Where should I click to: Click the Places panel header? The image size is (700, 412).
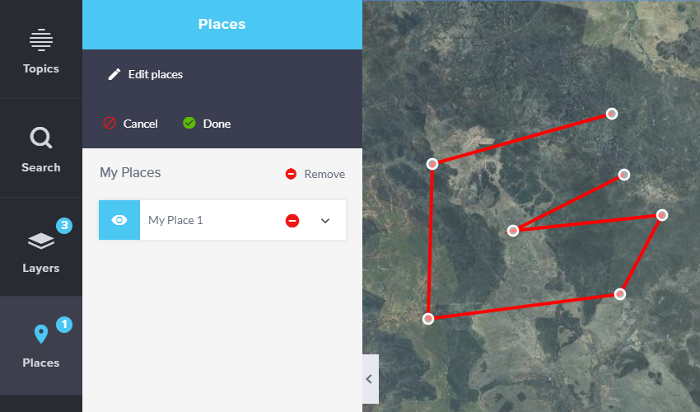point(221,24)
